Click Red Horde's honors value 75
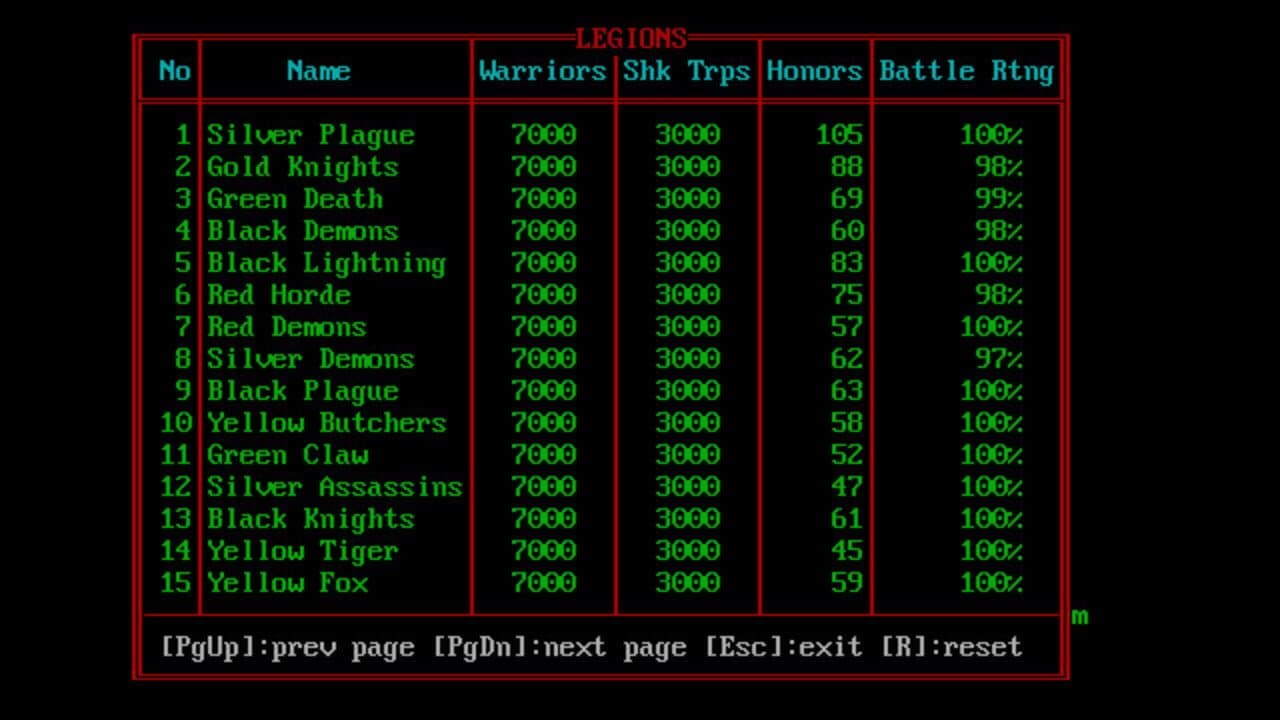 tap(847, 295)
